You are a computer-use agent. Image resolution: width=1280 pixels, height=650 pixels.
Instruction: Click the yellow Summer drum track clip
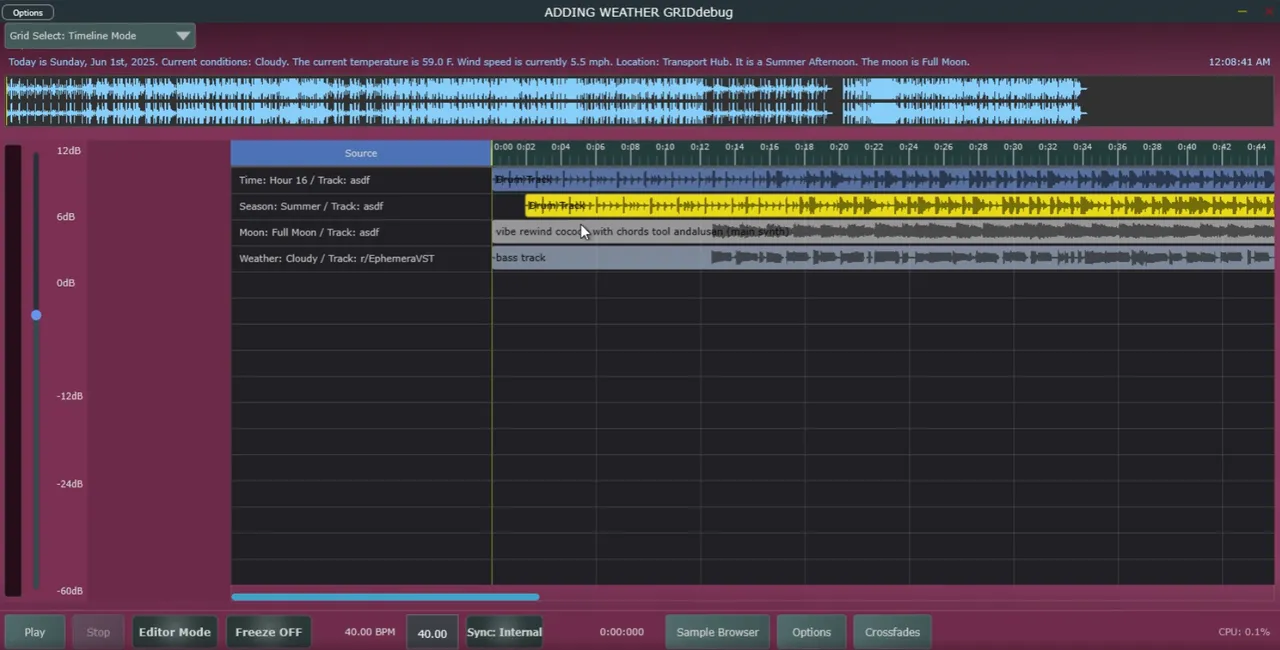tap(900, 206)
